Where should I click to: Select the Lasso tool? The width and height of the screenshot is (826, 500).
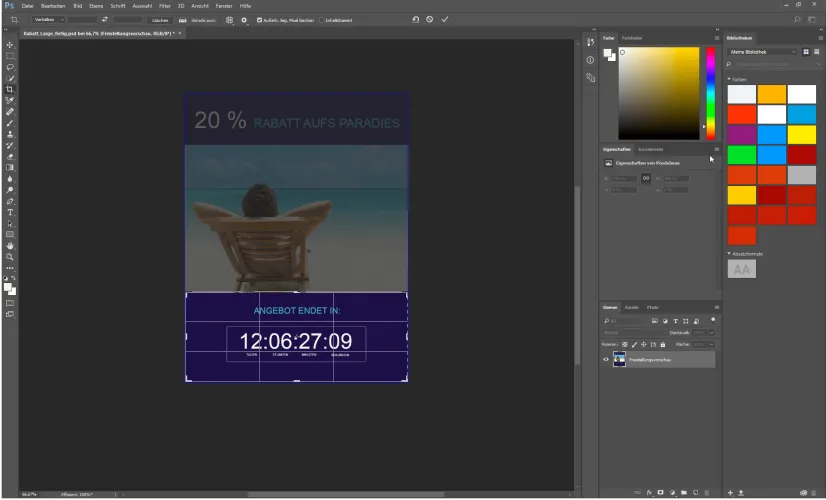(10, 67)
